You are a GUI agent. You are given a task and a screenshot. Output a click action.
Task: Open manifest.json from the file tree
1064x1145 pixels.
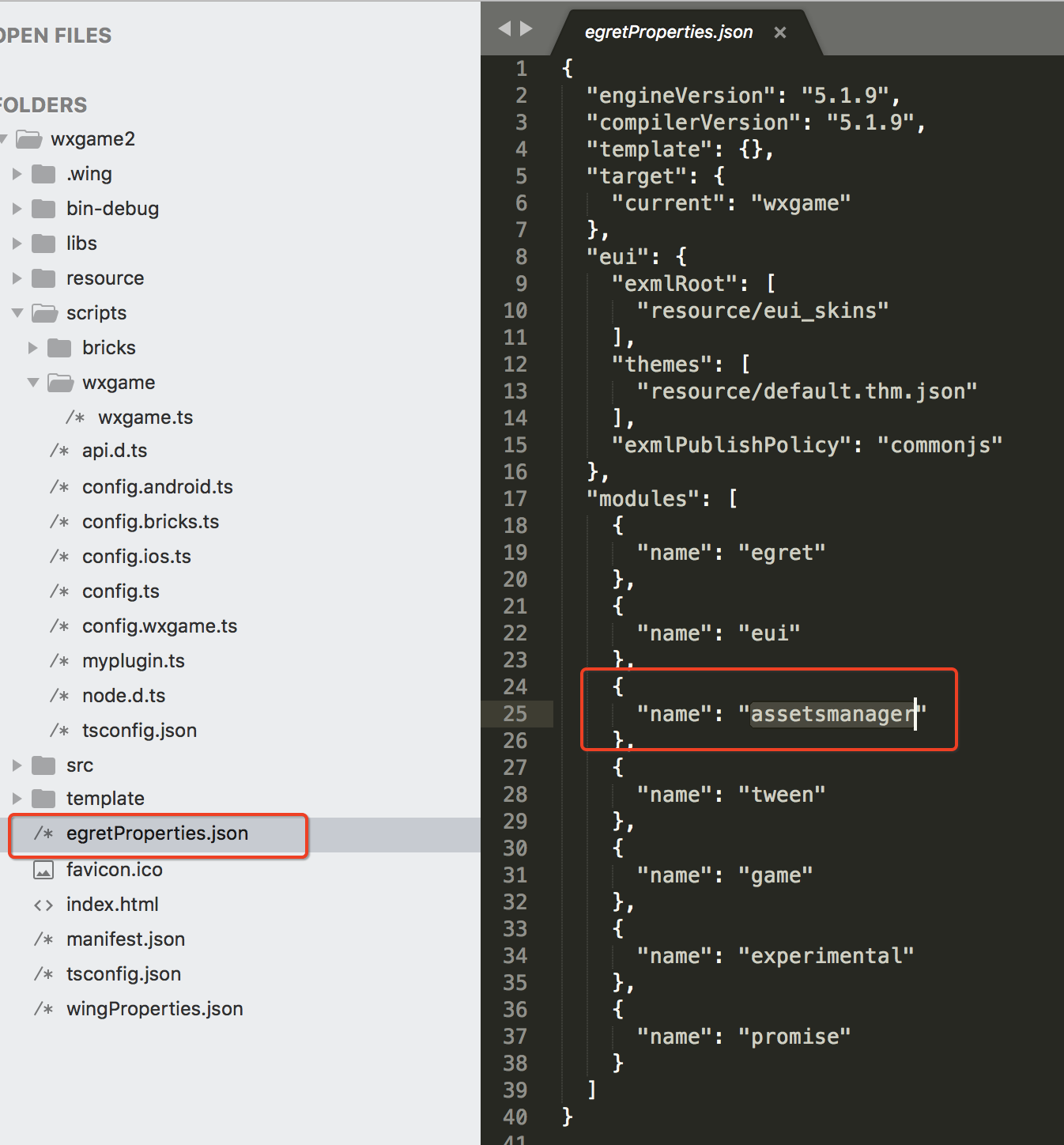click(x=126, y=939)
